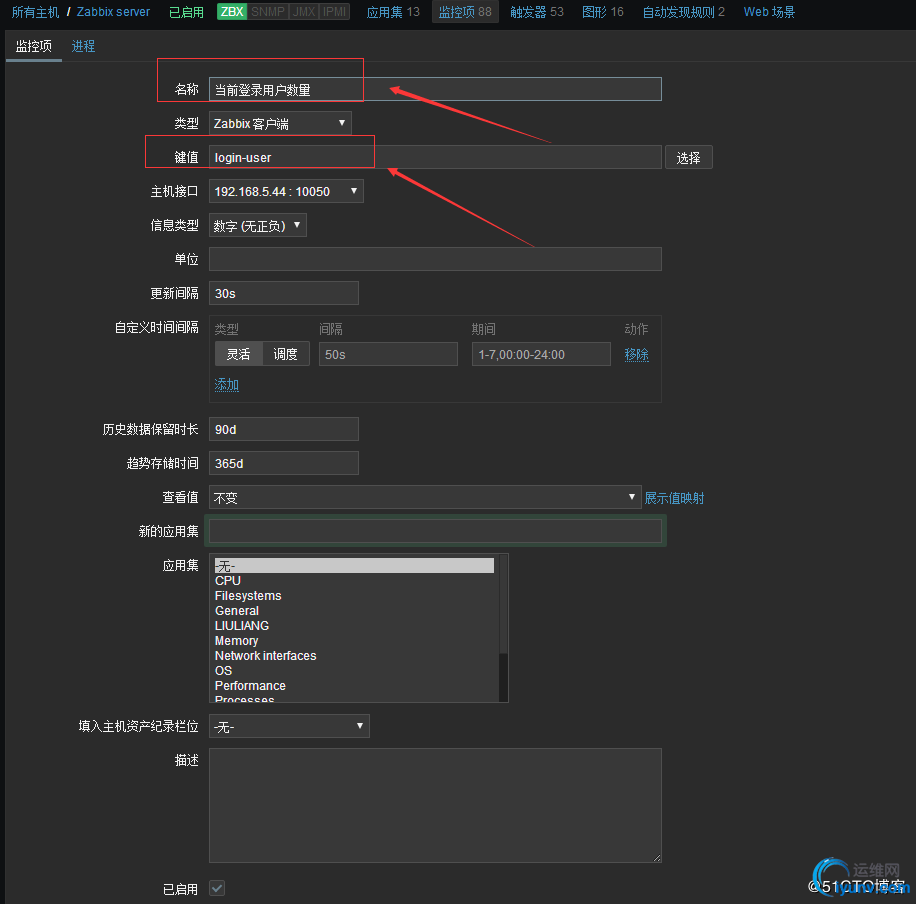This screenshot has width=916, height=904.
Task: Focus the 间隔 50s field
Action: 388,354
